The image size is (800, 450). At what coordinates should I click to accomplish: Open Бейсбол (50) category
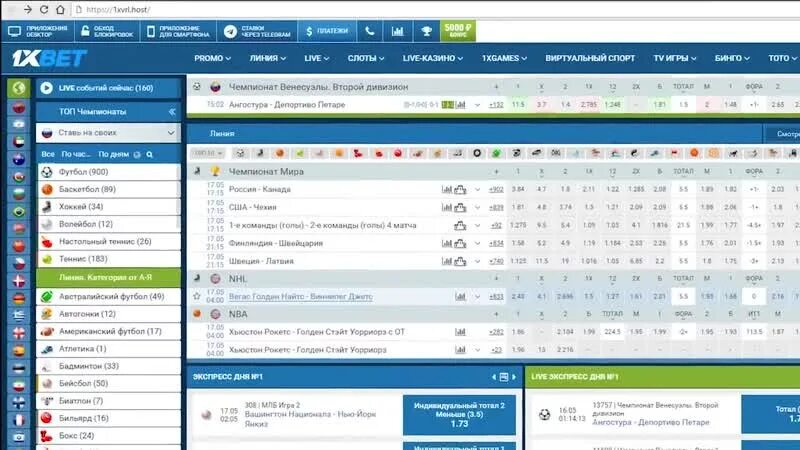pos(109,383)
